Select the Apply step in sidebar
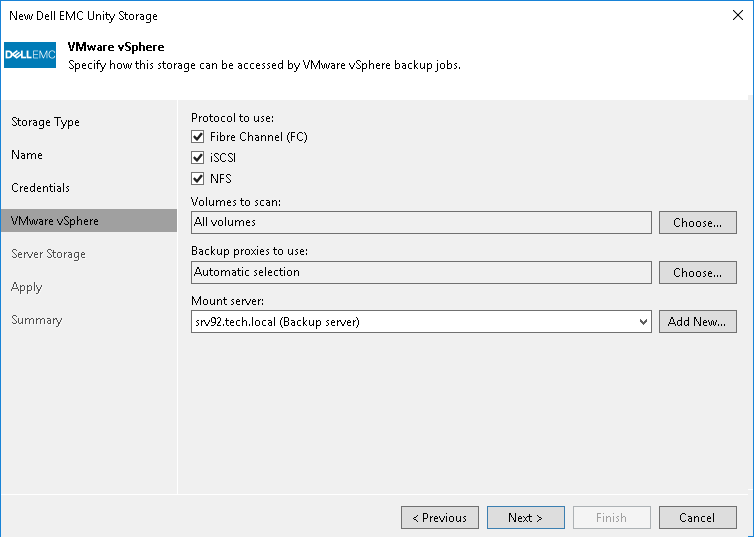754x537 pixels. (x=27, y=287)
